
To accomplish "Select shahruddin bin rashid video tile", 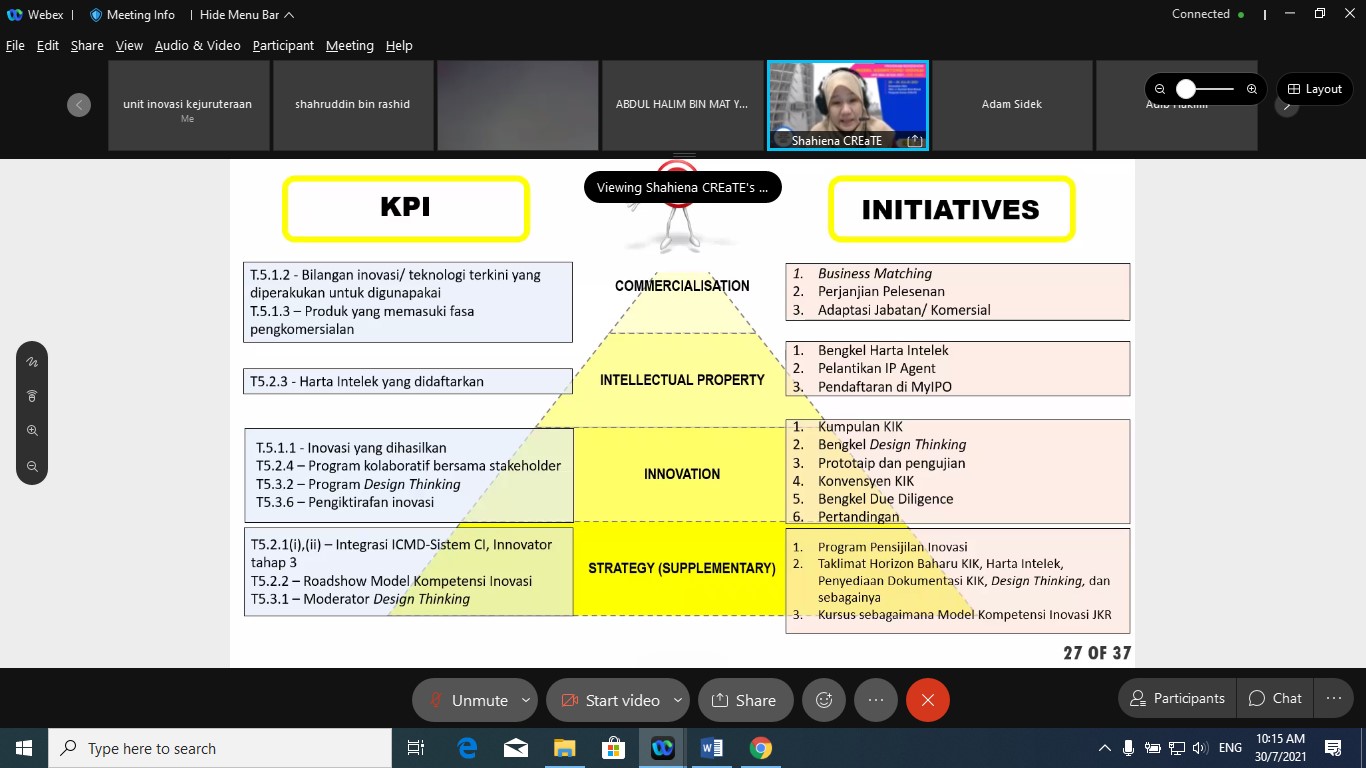I will 353,105.
